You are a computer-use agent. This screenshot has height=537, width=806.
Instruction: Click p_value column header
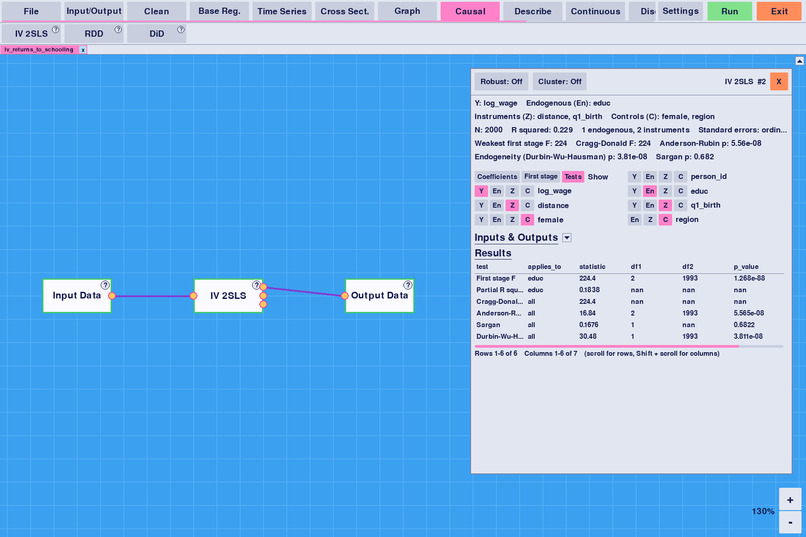(746, 267)
